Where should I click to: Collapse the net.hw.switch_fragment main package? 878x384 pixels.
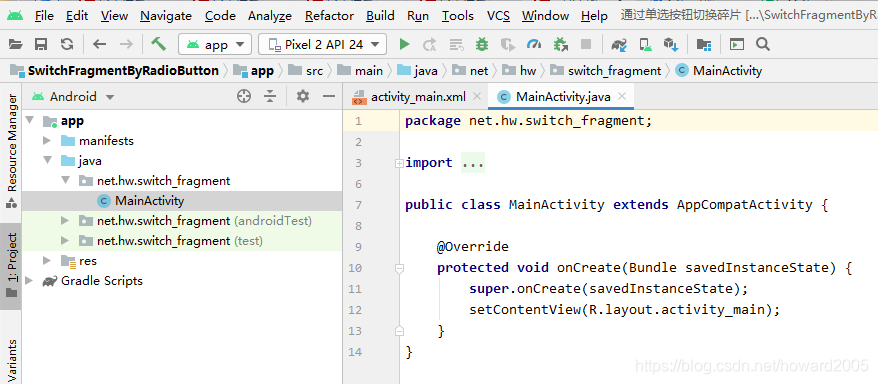(66, 181)
